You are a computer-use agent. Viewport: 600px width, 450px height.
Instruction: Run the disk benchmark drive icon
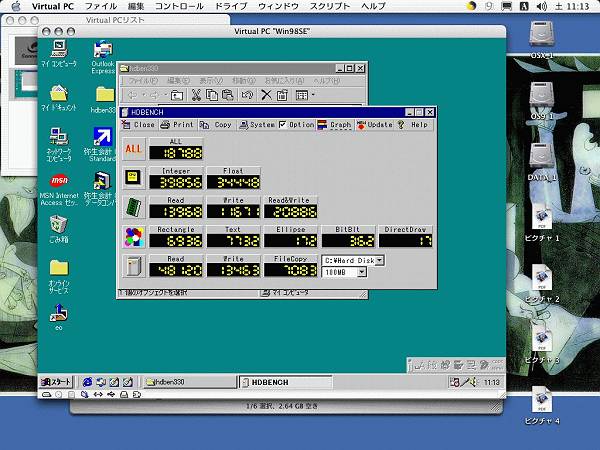coord(134,266)
